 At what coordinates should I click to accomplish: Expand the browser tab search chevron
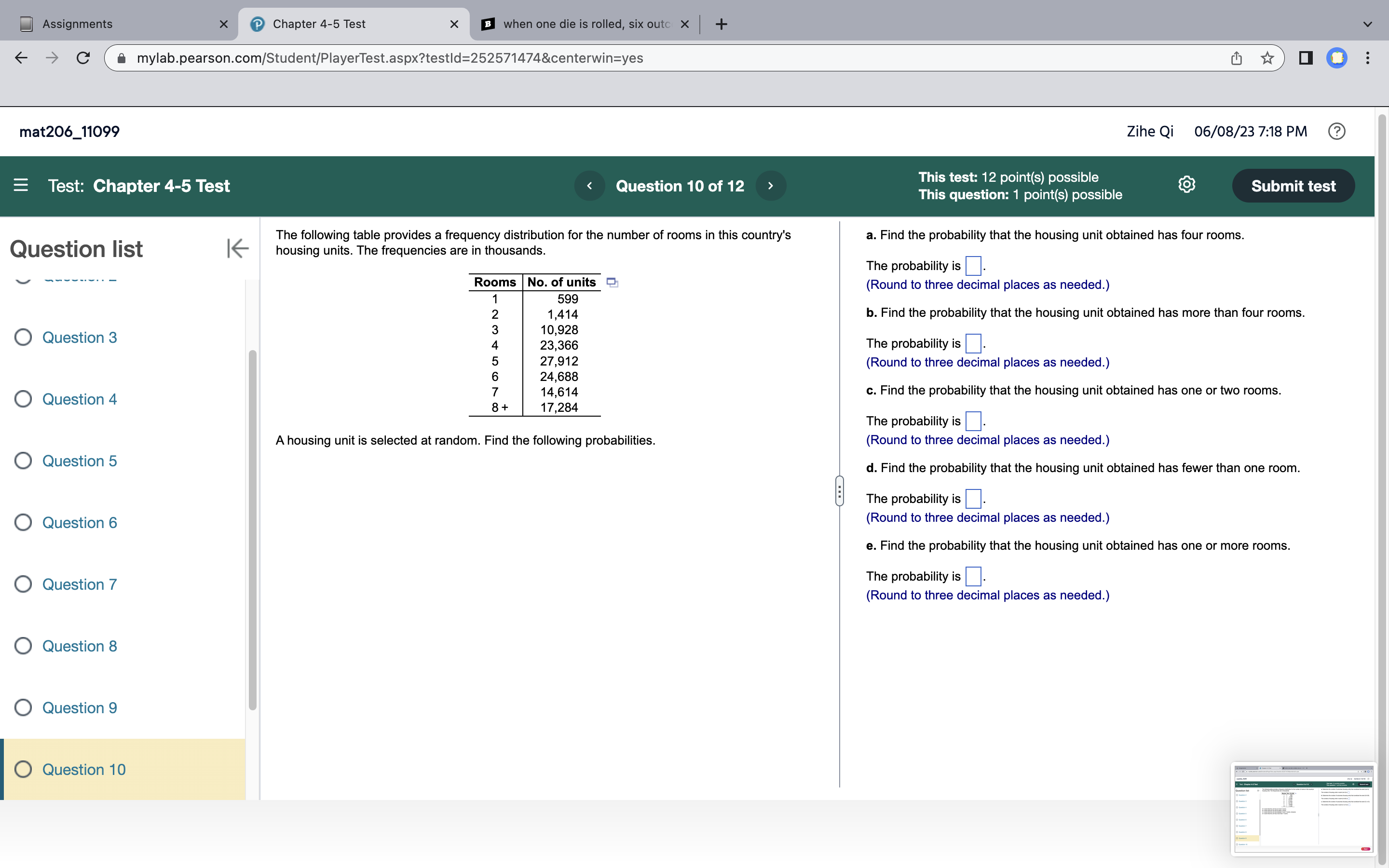coord(1367,24)
